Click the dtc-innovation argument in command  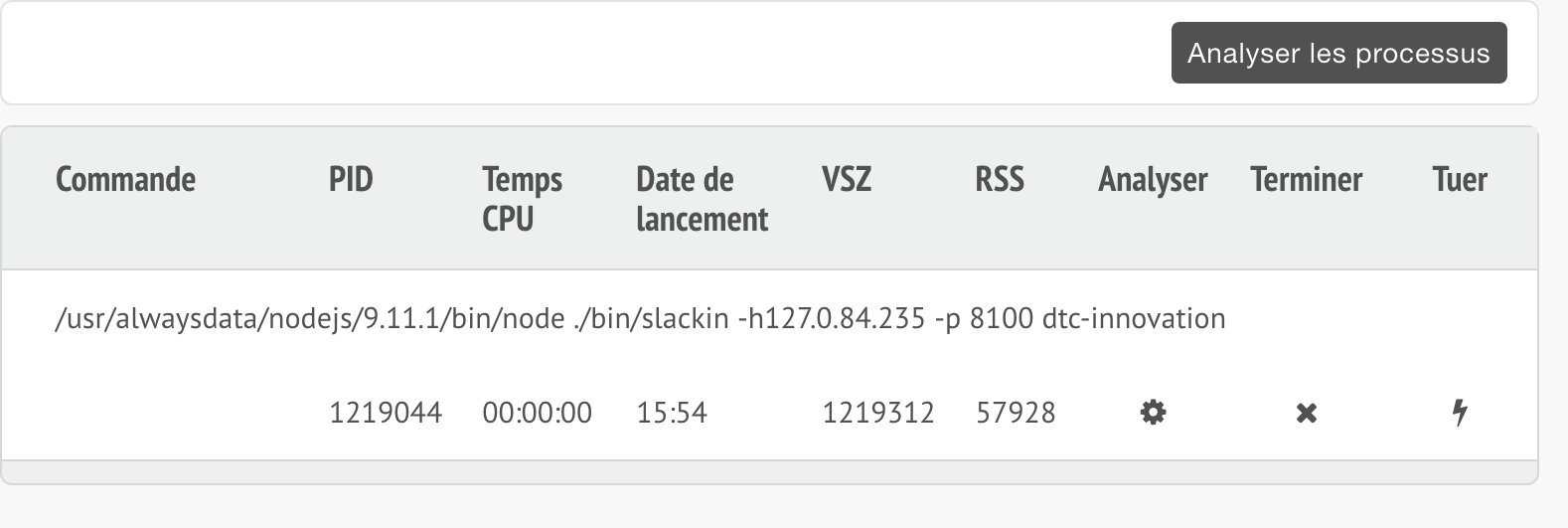(x=1134, y=319)
